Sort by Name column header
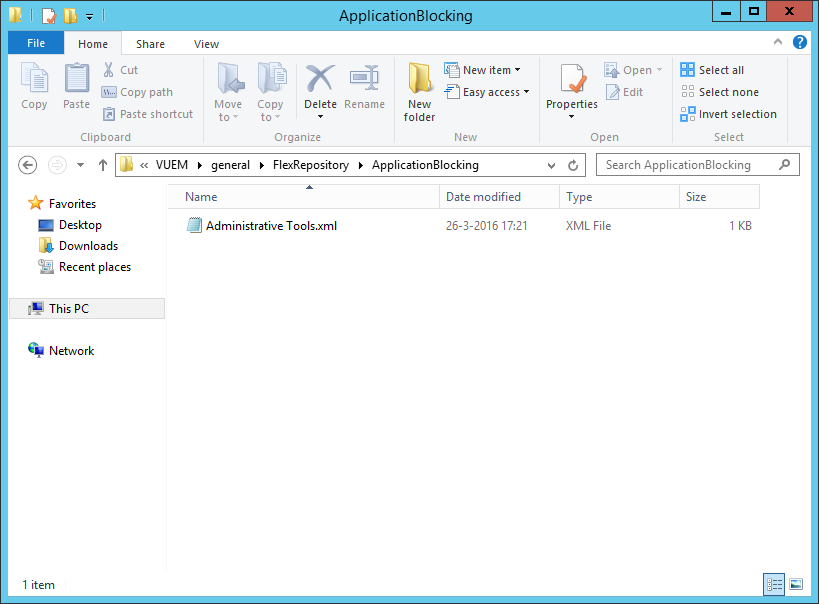819x604 pixels. point(304,197)
